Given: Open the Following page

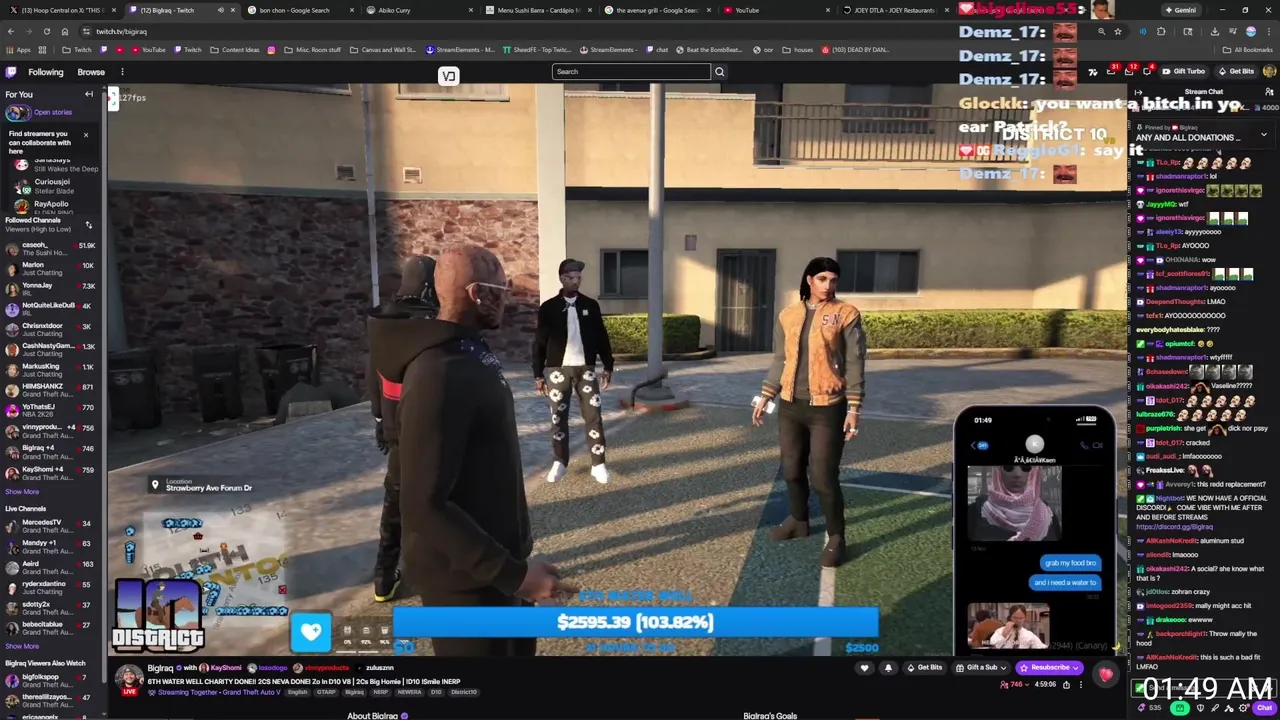Looking at the screenshot, I should point(46,72).
